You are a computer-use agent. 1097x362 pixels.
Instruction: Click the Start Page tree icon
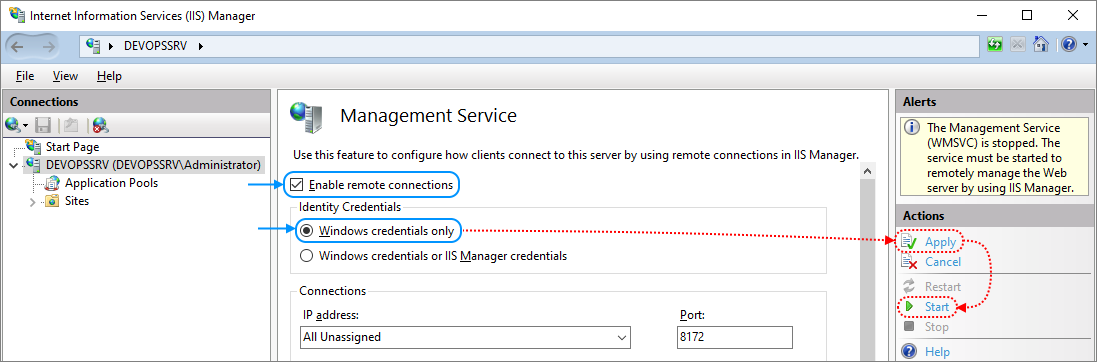coord(34,146)
